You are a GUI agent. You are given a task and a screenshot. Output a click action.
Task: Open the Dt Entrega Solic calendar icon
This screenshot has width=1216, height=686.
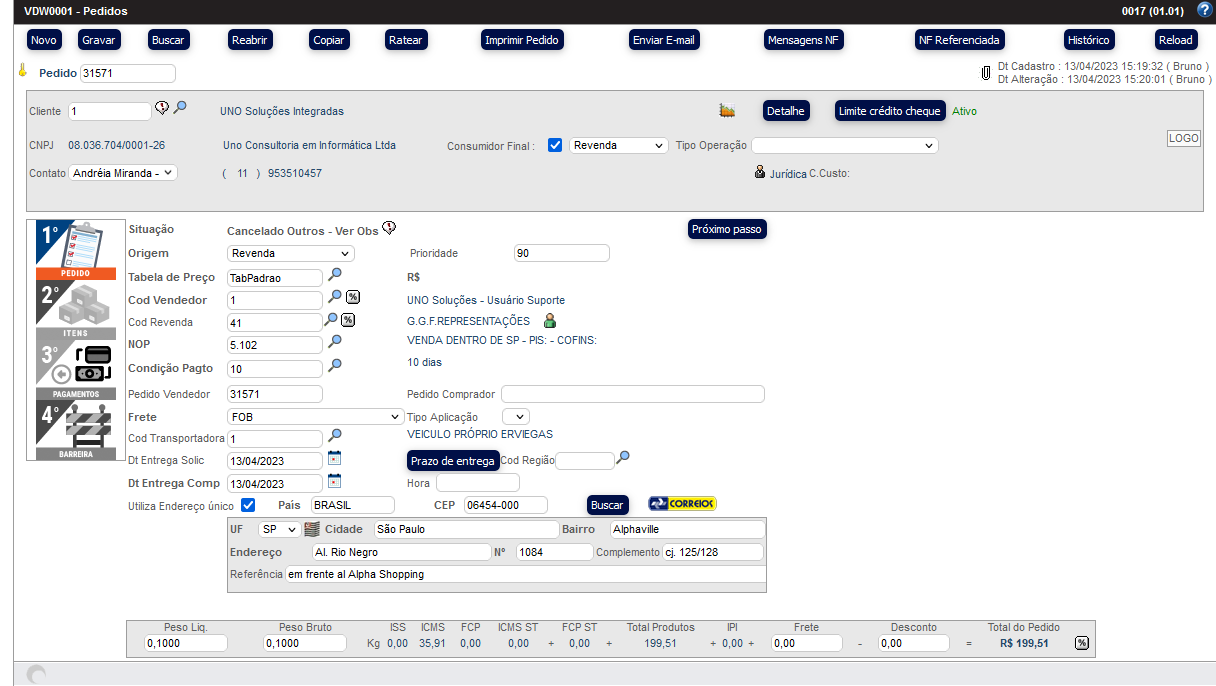pyautogui.click(x=335, y=458)
